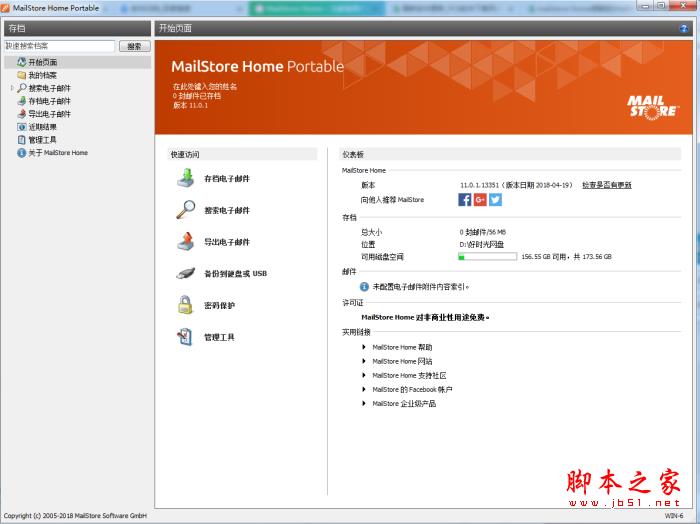Viewport: 700px width, 524px height.
Task: Click the 密码保护 padlock icon
Action: pyautogui.click(x=186, y=305)
